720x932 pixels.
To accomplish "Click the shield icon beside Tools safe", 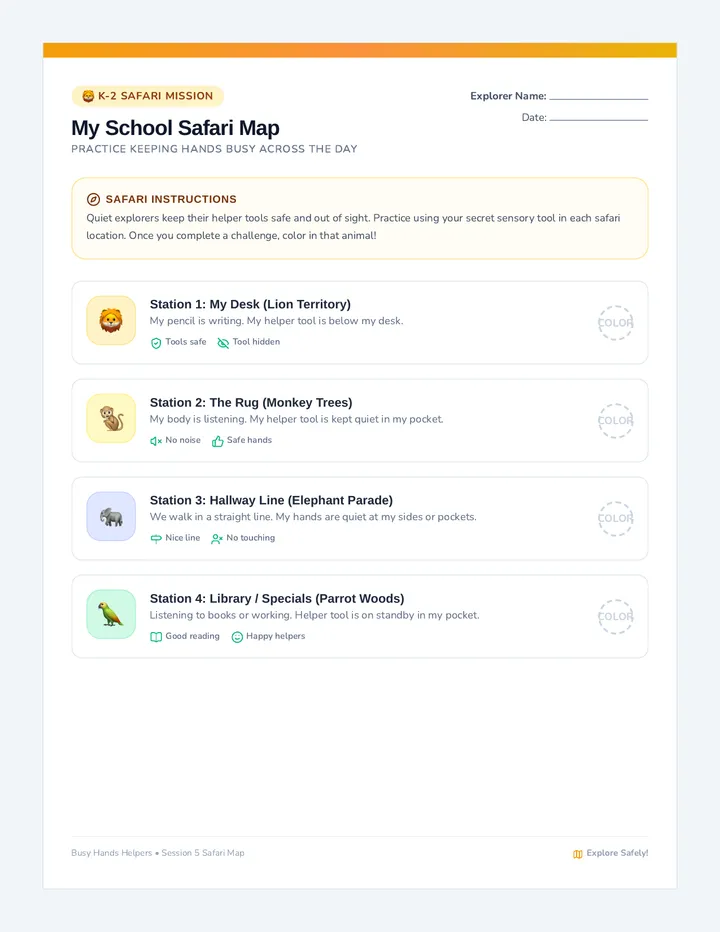I will point(156,343).
